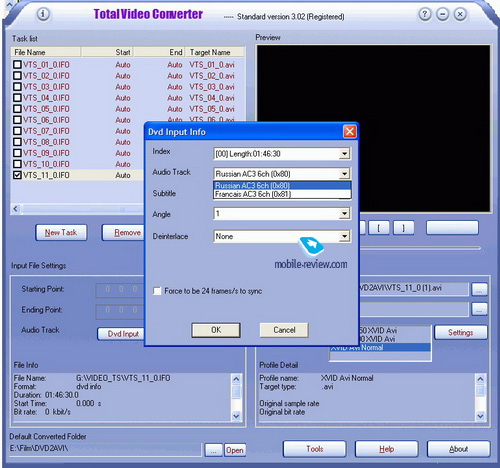500x468 pixels.
Task: Click the Tools button
Action: point(315,449)
